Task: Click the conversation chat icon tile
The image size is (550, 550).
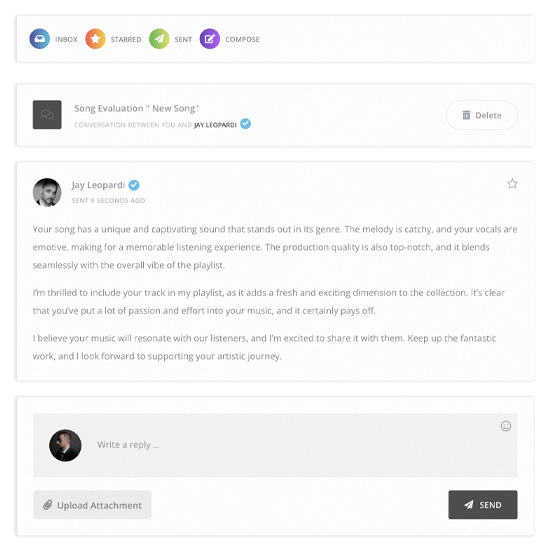Action: click(47, 115)
